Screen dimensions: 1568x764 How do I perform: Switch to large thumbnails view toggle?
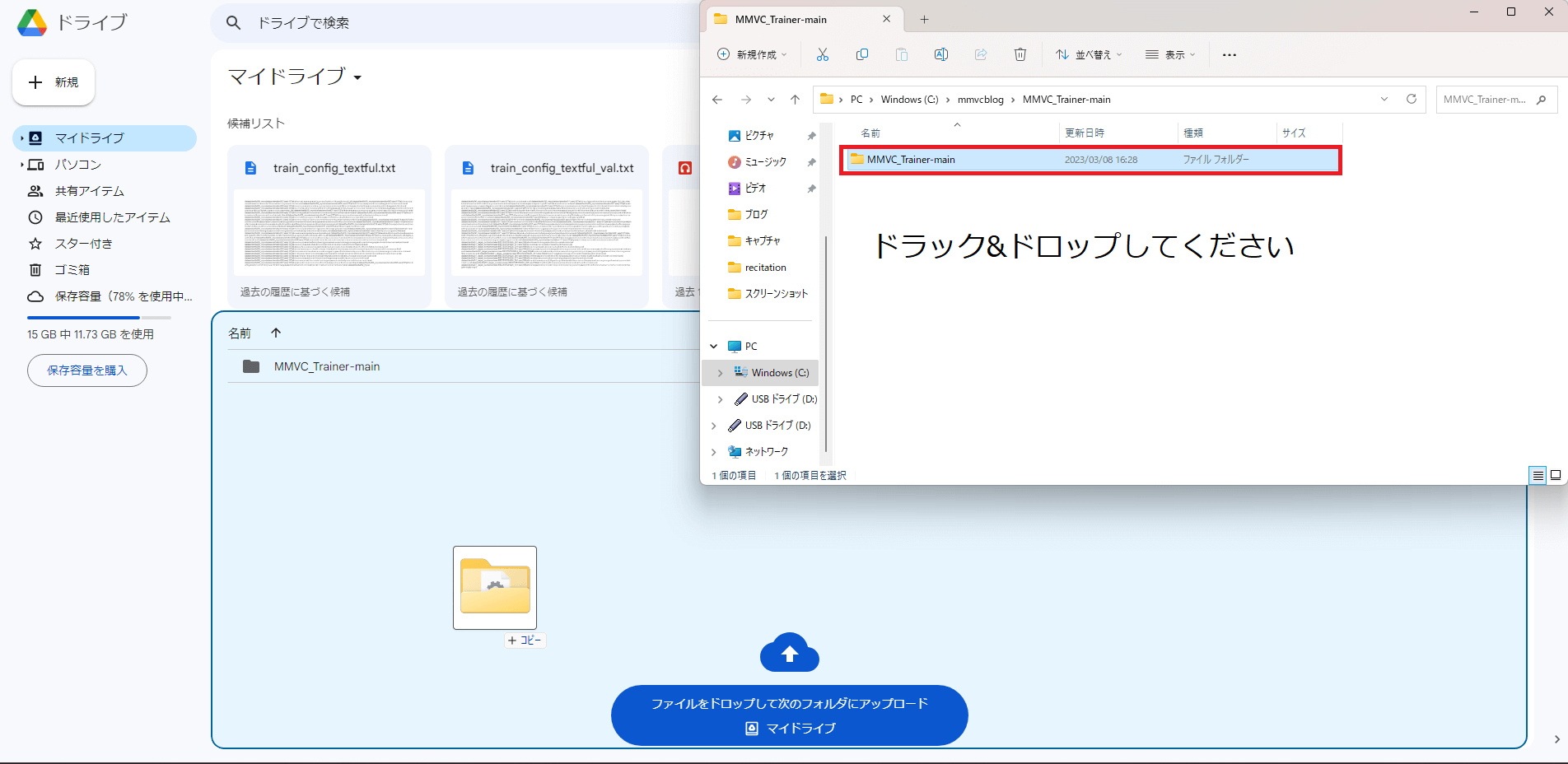click(x=1556, y=475)
